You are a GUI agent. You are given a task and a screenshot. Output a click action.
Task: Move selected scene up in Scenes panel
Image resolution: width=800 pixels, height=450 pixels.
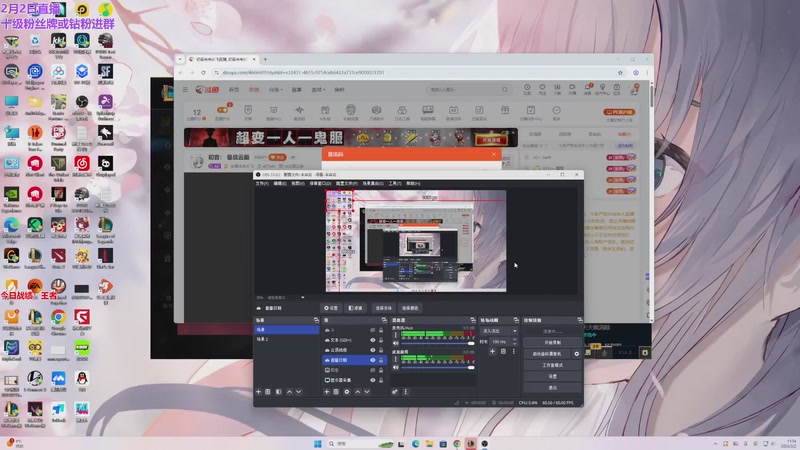pyautogui.click(x=289, y=392)
